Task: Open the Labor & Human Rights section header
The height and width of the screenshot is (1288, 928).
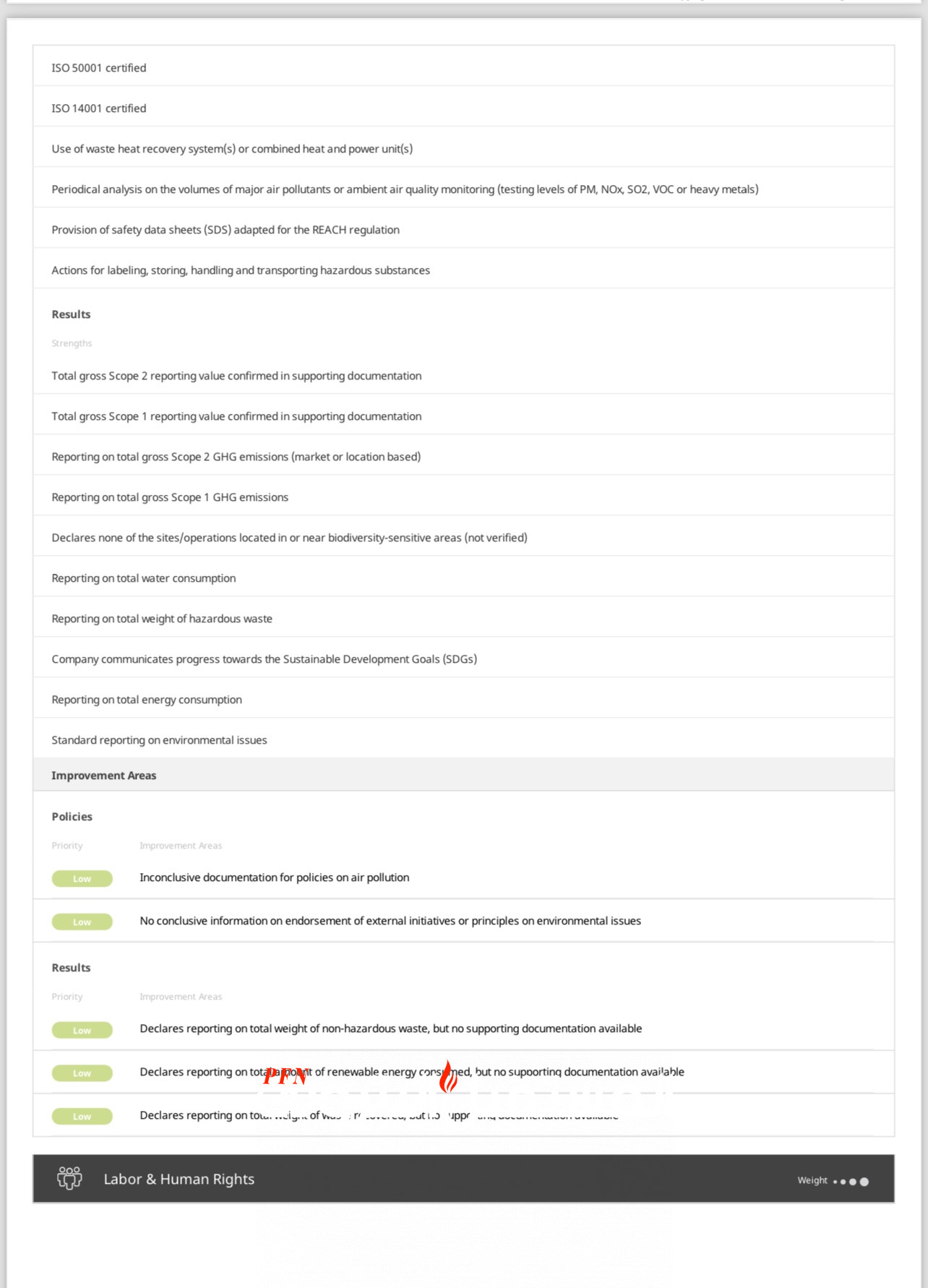Action: (x=463, y=1179)
